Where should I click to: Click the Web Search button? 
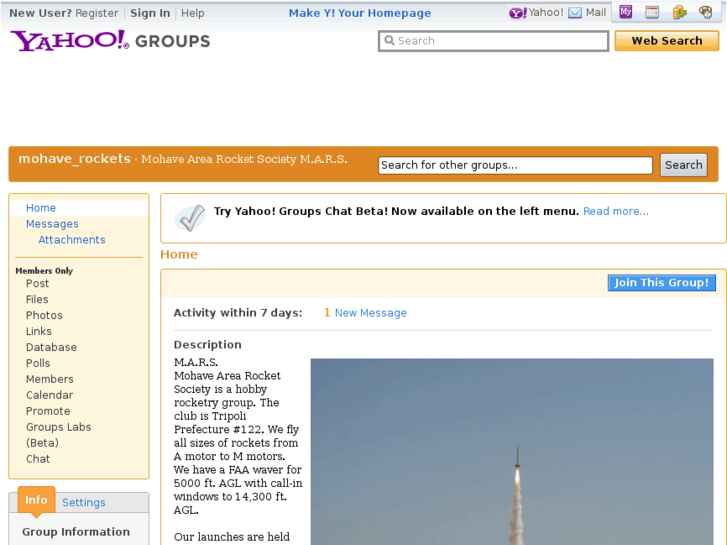(x=667, y=41)
